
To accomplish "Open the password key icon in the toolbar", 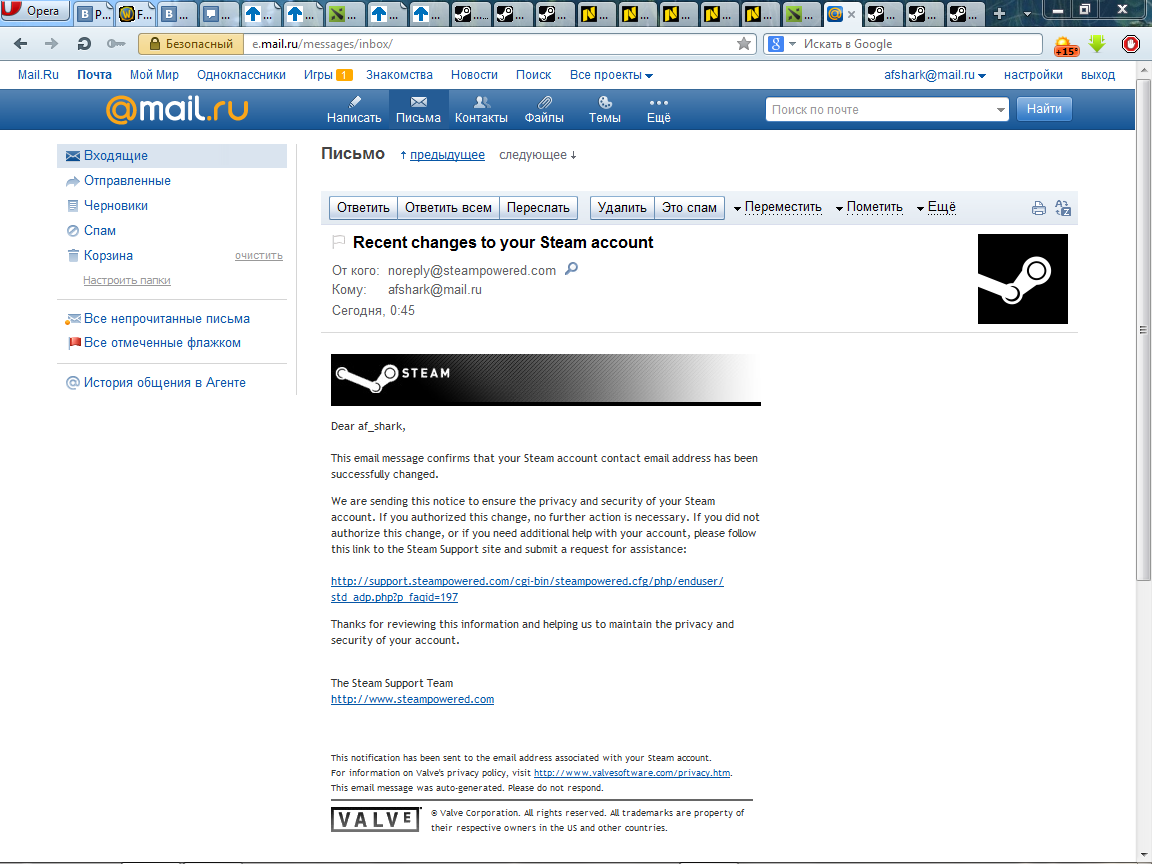I will (116, 44).
